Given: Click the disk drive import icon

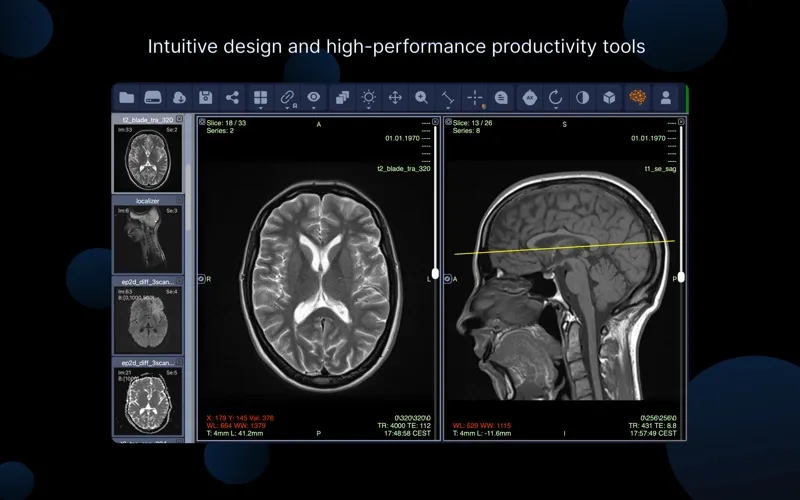Looking at the screenshot, I should click(153, 97).
